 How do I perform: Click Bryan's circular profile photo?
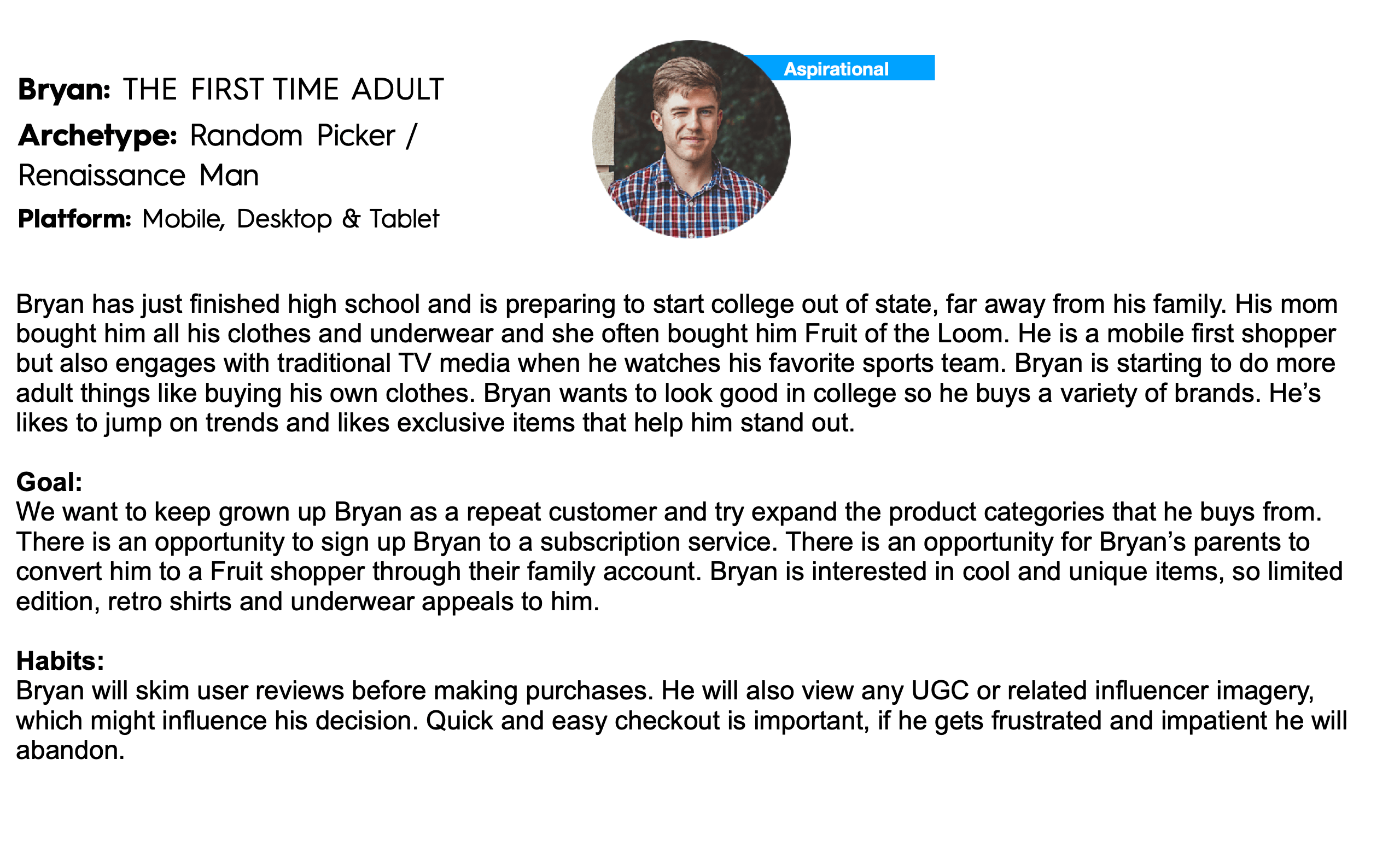(x=690, y=139)
